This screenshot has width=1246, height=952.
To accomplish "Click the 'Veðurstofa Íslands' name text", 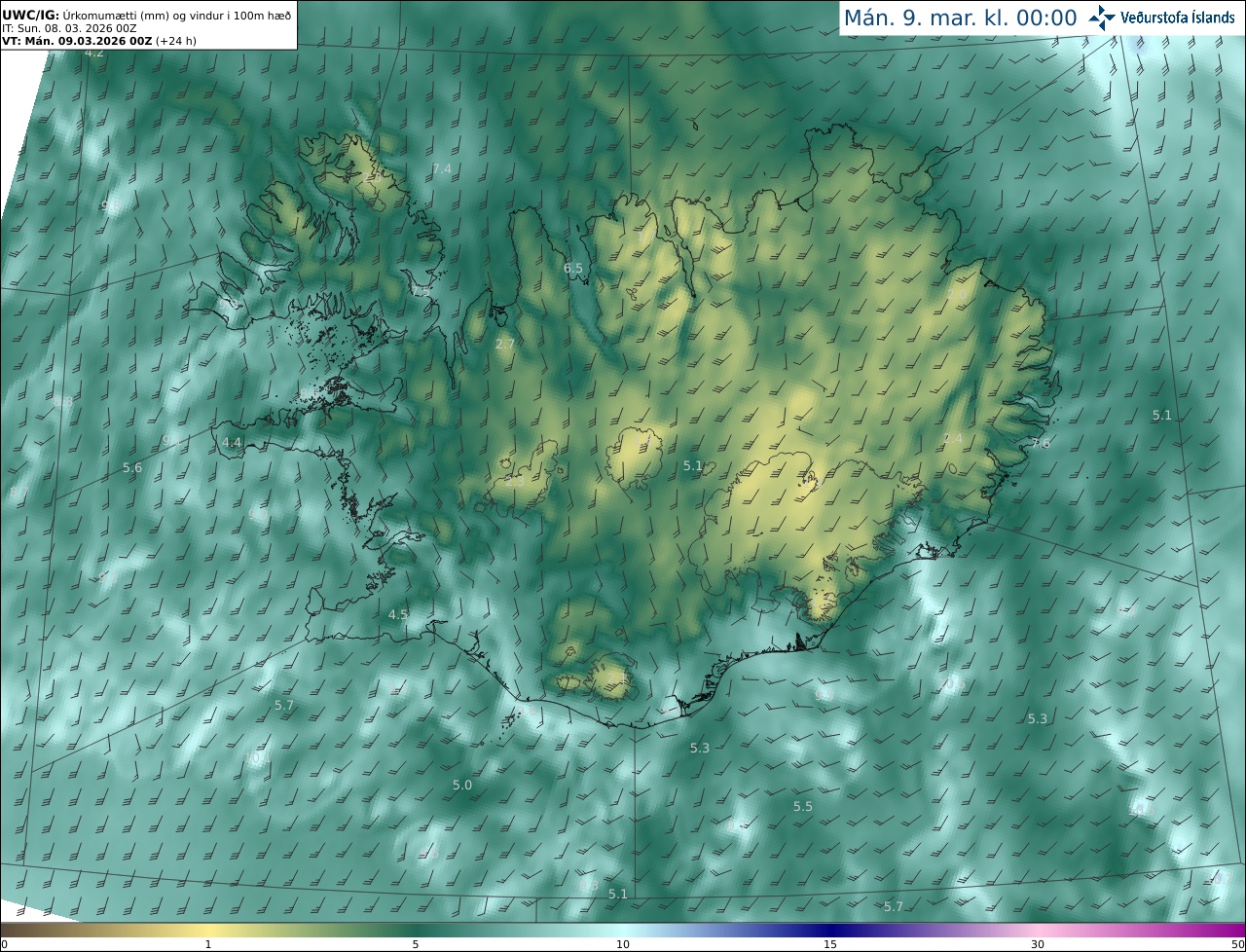I will click(x=1177, y=18).
